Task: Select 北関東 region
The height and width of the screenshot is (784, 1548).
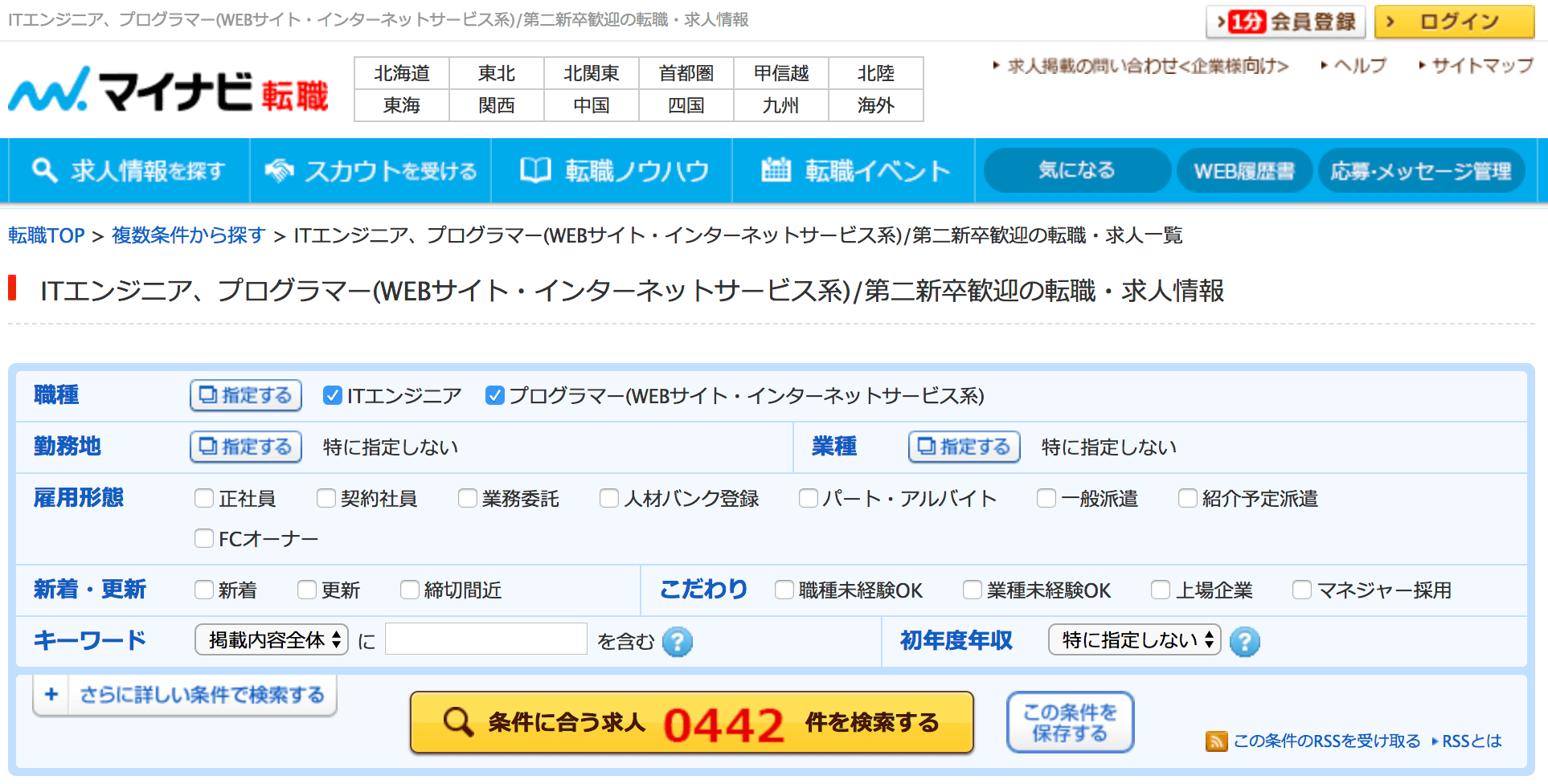Action: pyautogui.click(x=592, y=73)
